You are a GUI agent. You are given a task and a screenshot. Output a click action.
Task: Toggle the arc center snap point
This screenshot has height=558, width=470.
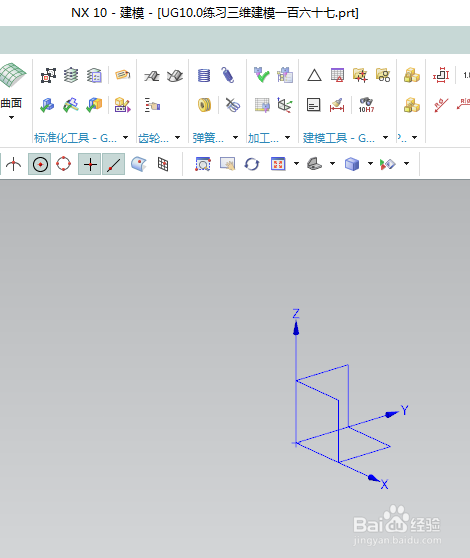coord(14,164)
